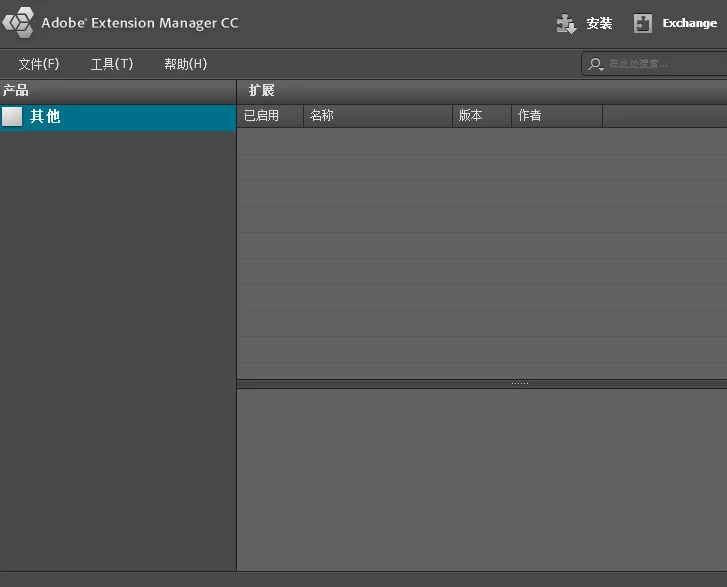
Task: Open the 帮助(H) menu
Action: pyautogui.click(x=185, y=64)
